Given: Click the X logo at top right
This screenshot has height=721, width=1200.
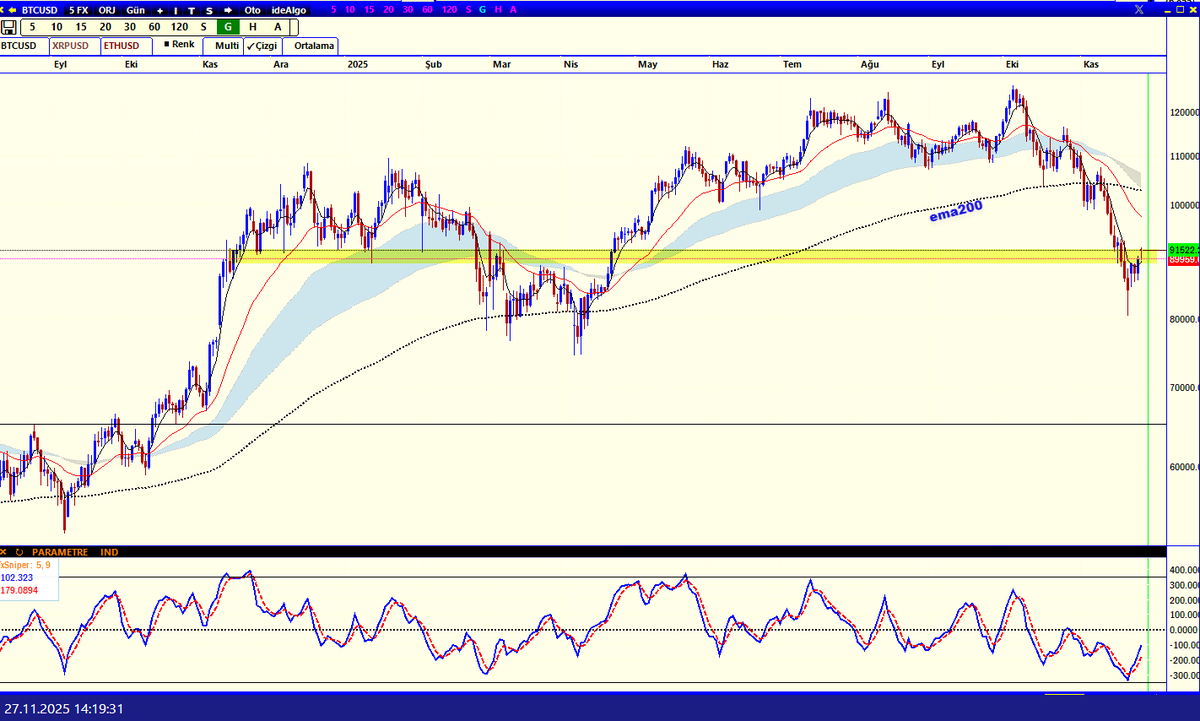Looking at the screenshot, I should point(1139,9).
